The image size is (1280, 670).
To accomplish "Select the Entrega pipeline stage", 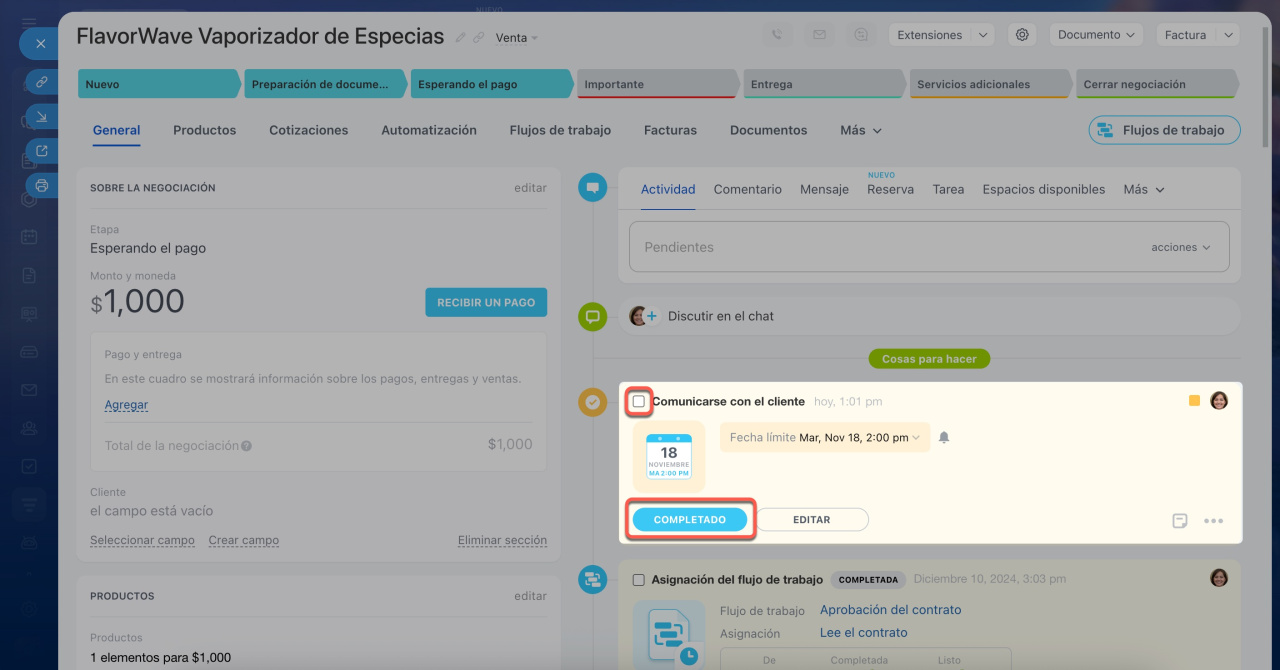I will pos(823,85).
